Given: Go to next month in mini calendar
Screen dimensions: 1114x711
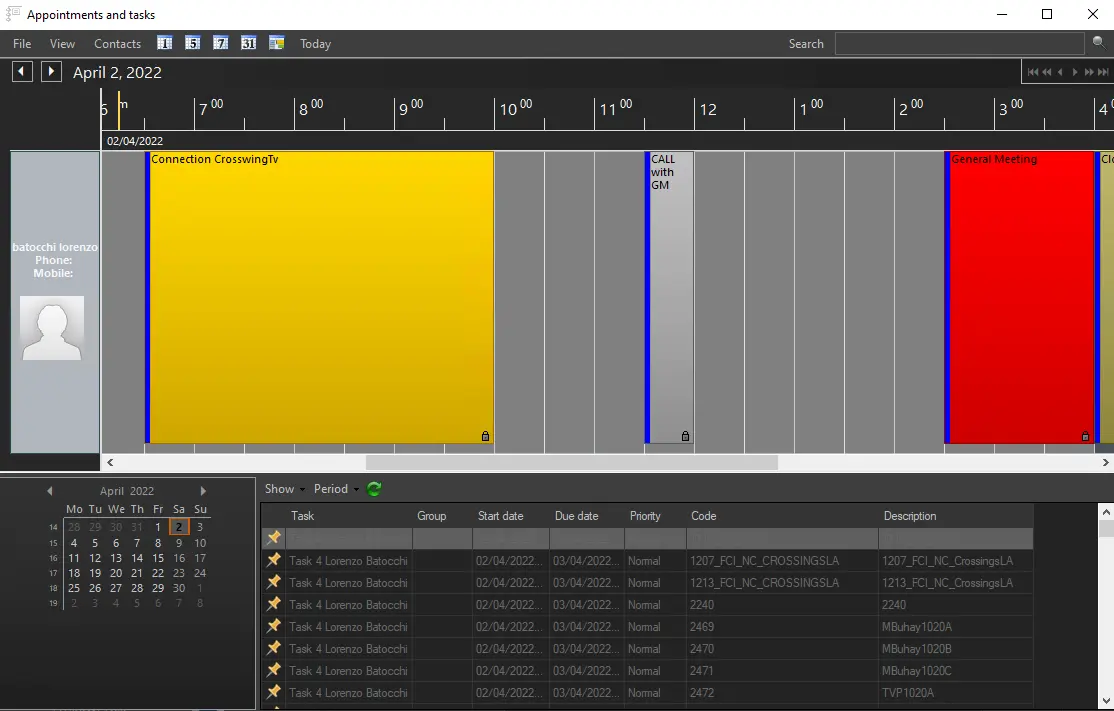Looking at the screenshot, I should [203, 491].
